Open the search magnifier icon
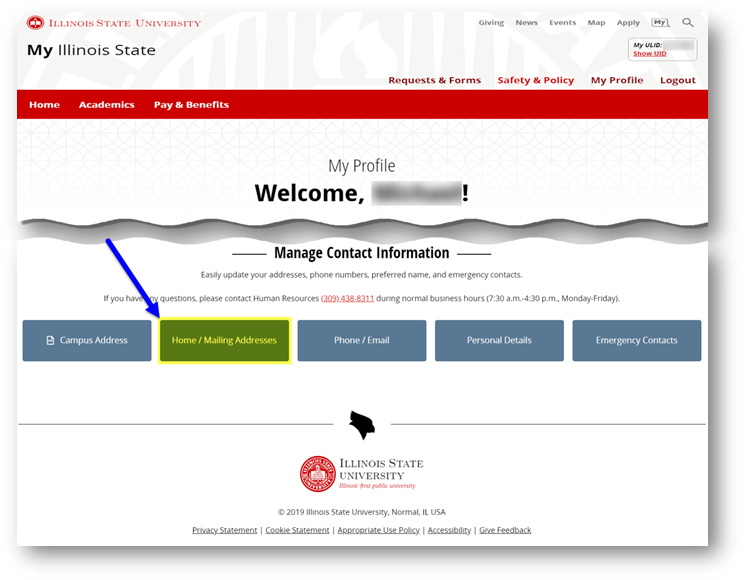Screen dimensions: 744x580 pos(688,22)
